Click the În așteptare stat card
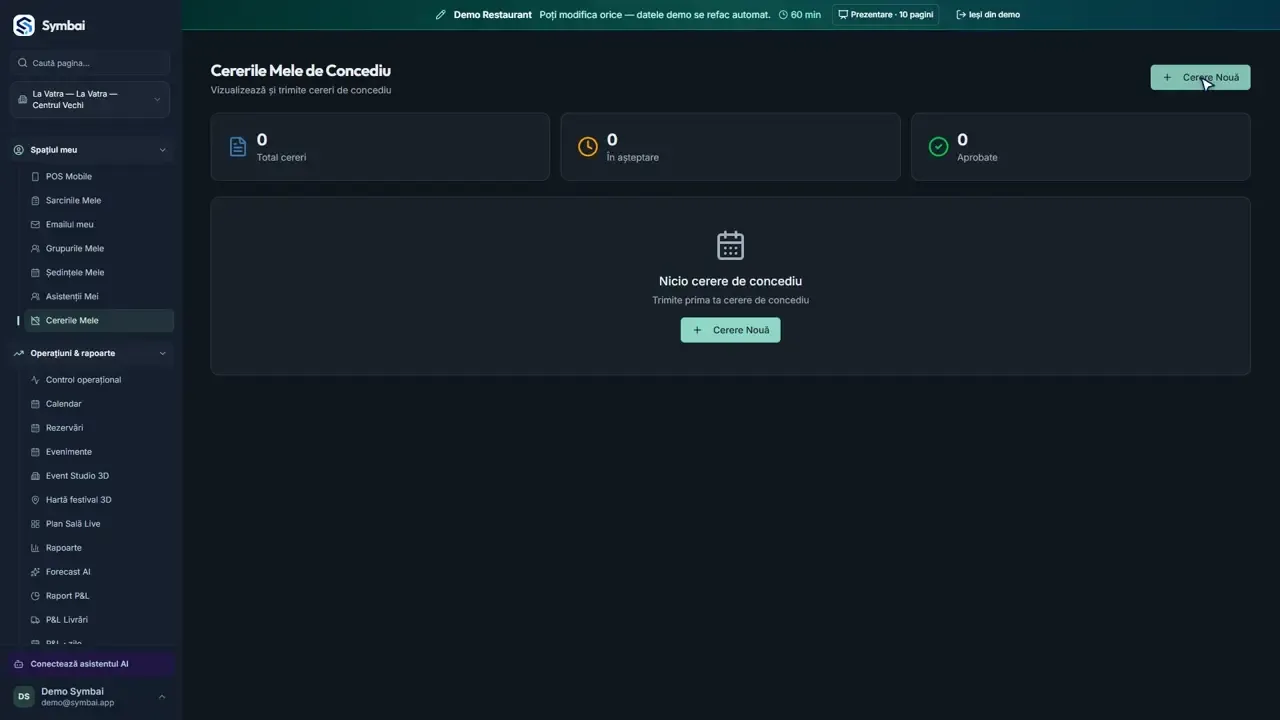 730,147
